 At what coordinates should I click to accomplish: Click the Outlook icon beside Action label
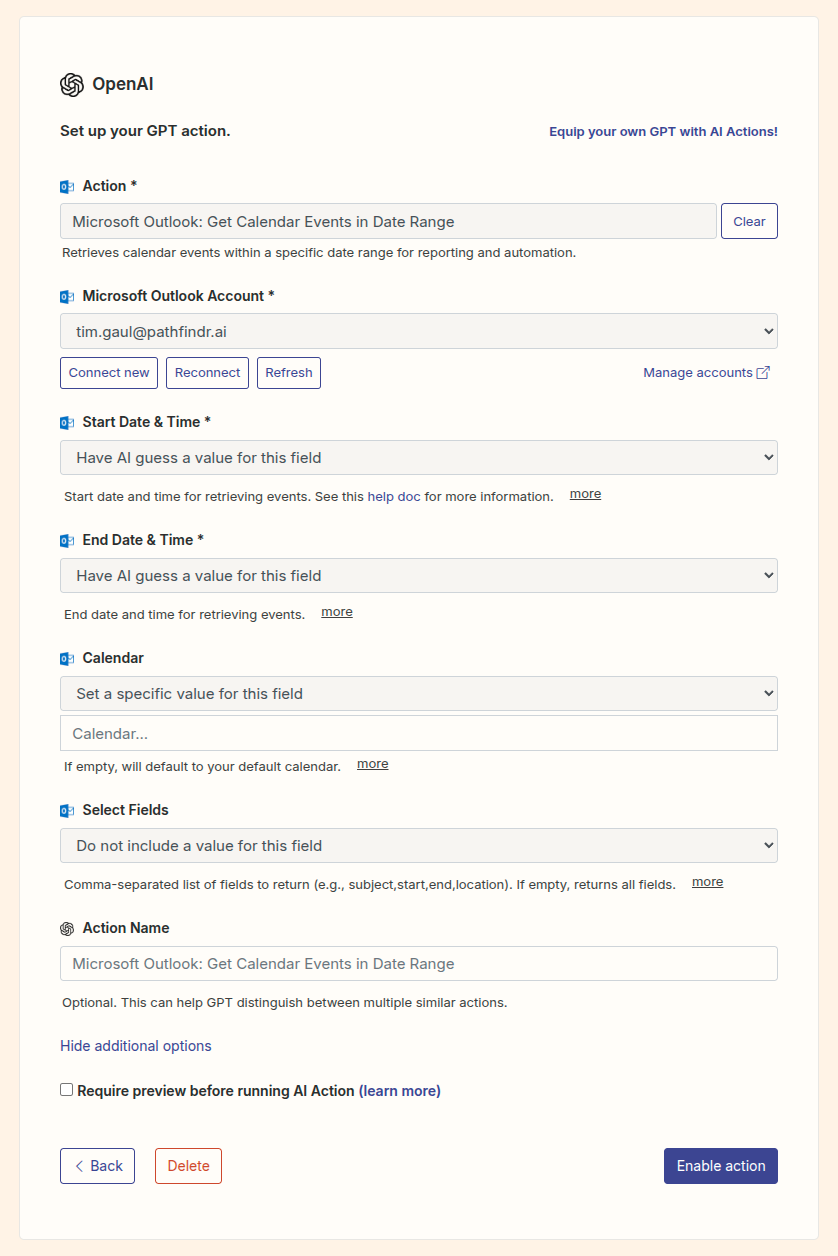(67, 186)
